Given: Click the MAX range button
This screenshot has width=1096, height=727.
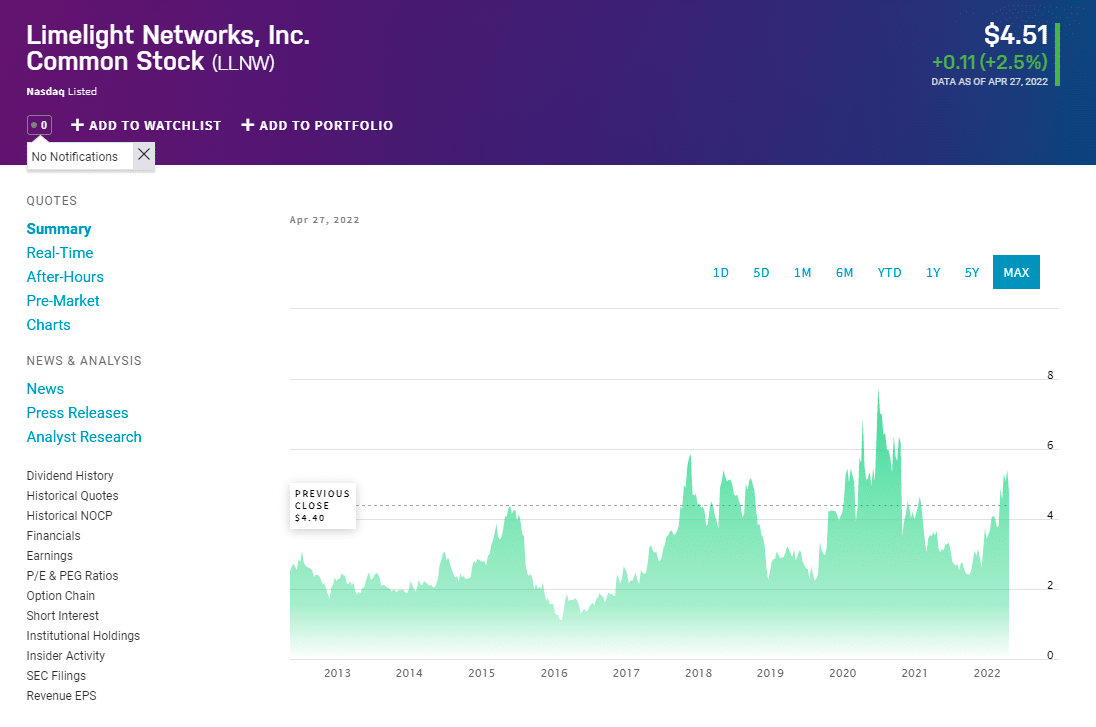Looking at the screenshot, I should (1016, 272).
